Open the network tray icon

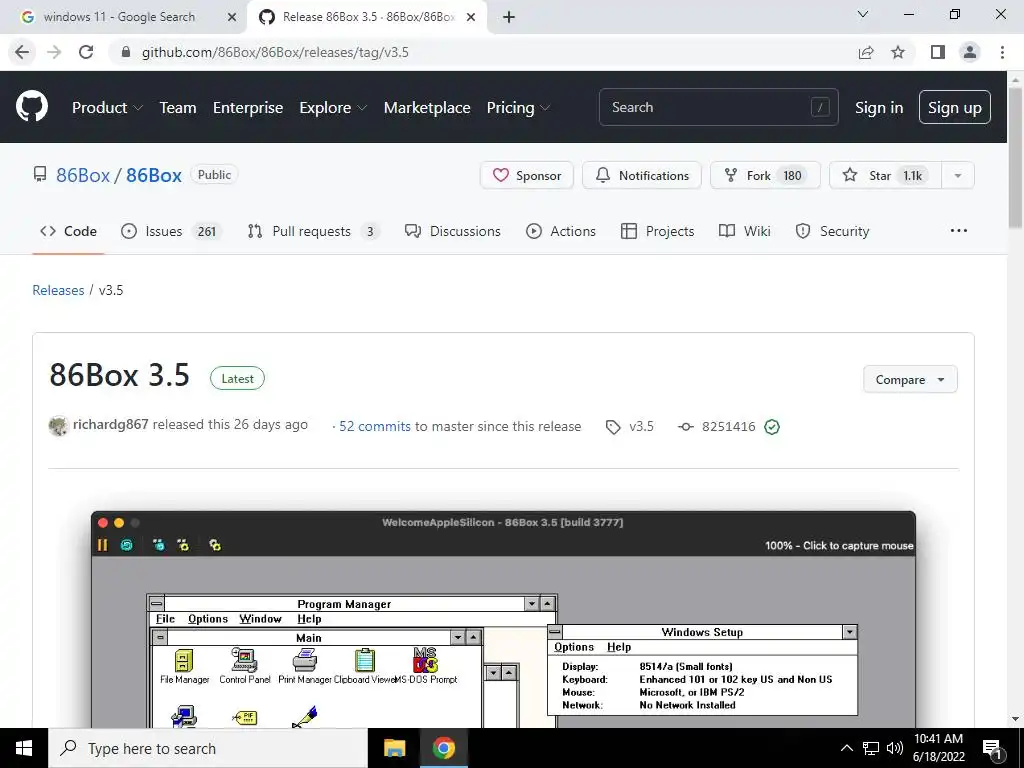(x=871, y=748)
